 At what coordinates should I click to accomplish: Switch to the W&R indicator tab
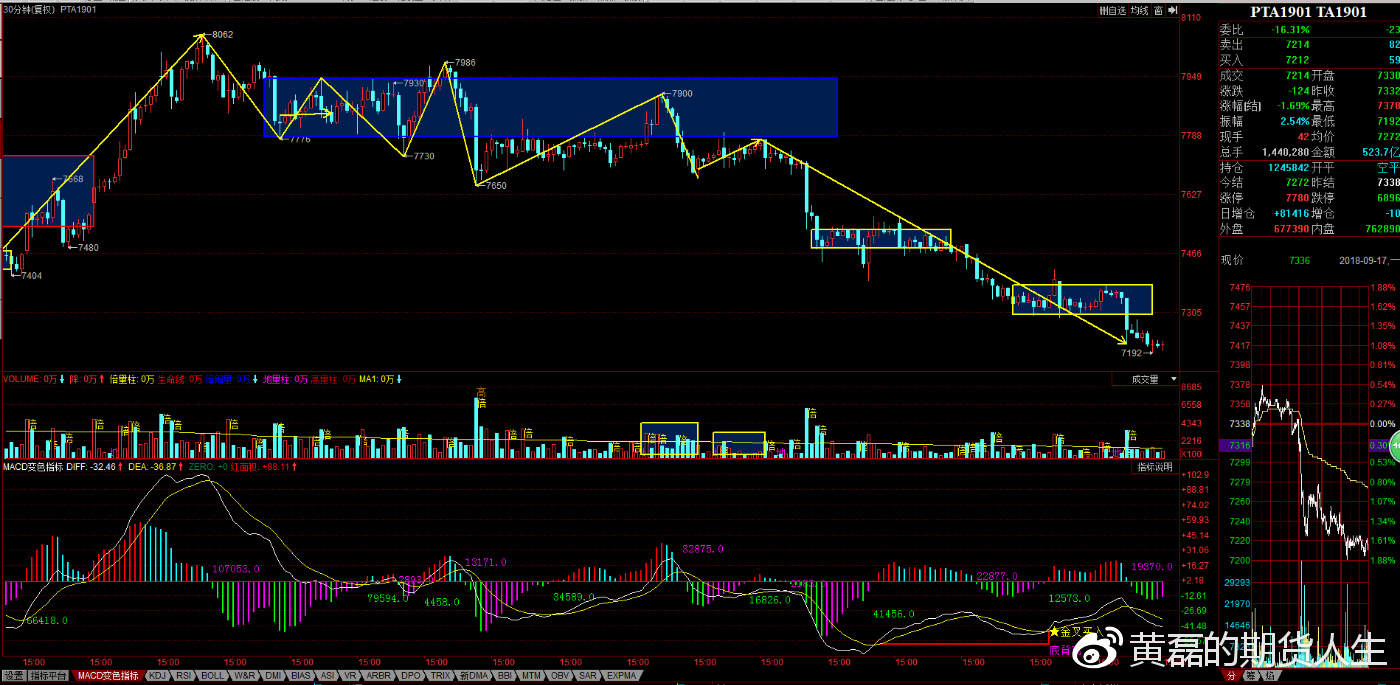pyautogui.click(x=244, y=677)
